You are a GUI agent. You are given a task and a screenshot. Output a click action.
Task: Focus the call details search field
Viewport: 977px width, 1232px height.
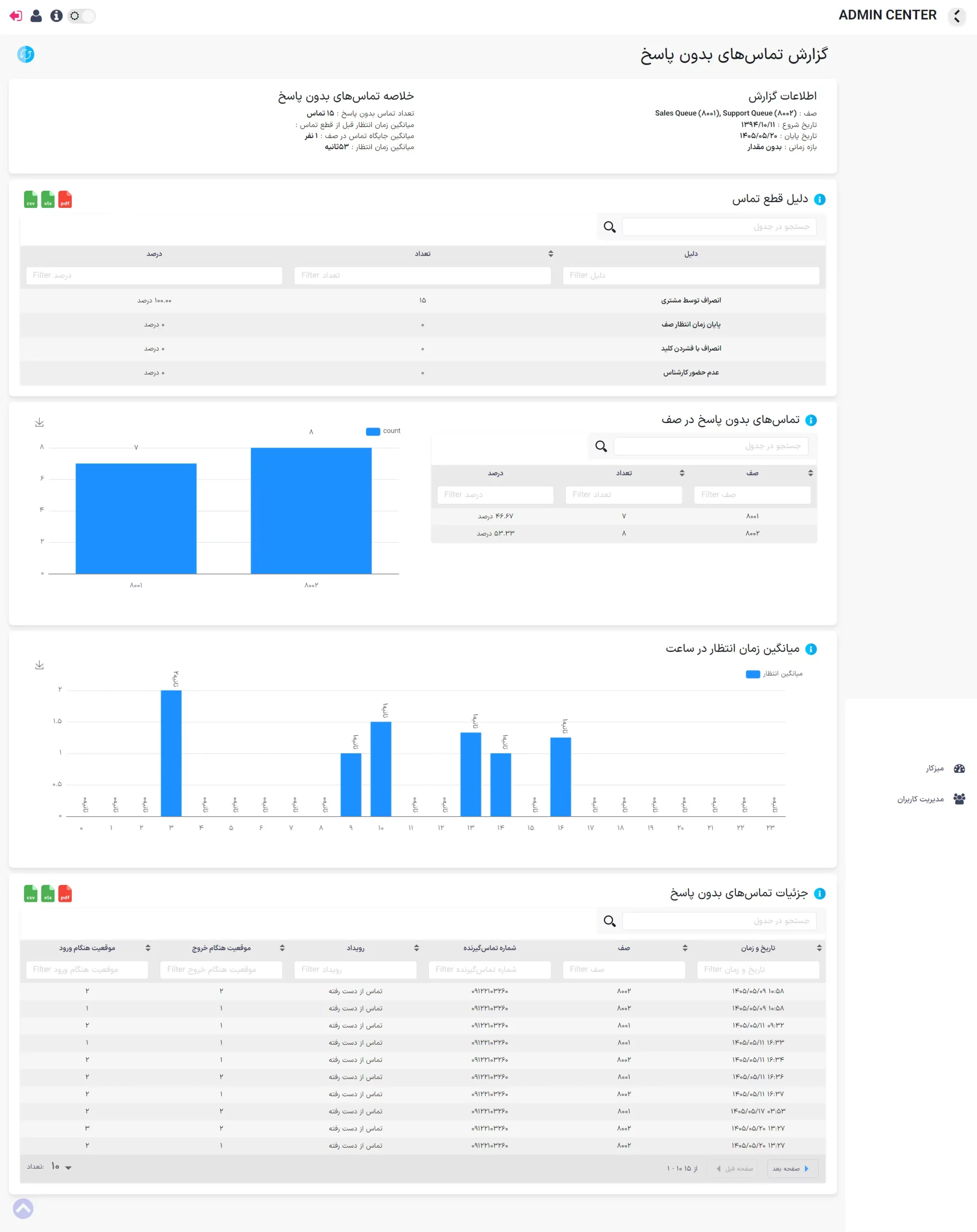(719, 921)
